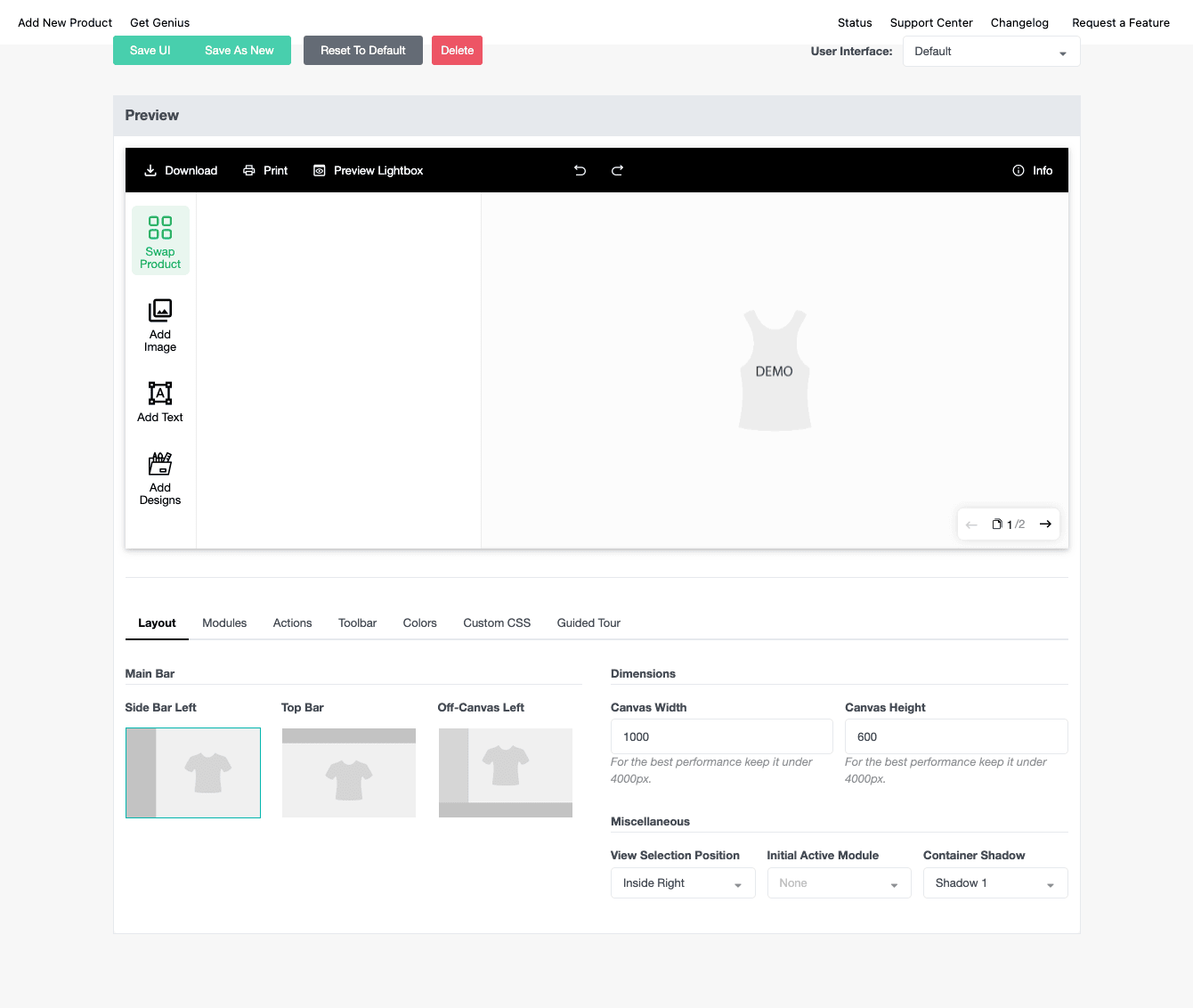The height and width of the screenshot is (1008, 1193).
Task: Select the Add Image module
Action: [160, 326]
